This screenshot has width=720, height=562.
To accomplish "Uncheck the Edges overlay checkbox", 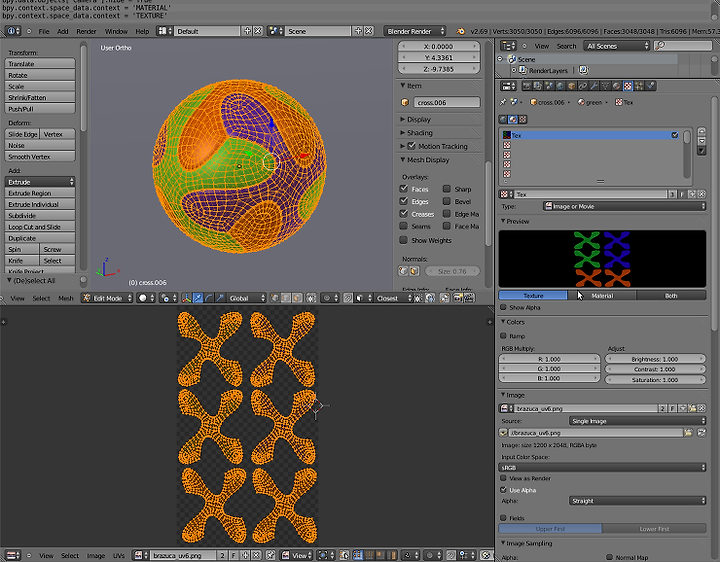I will [x=404, y=201].
